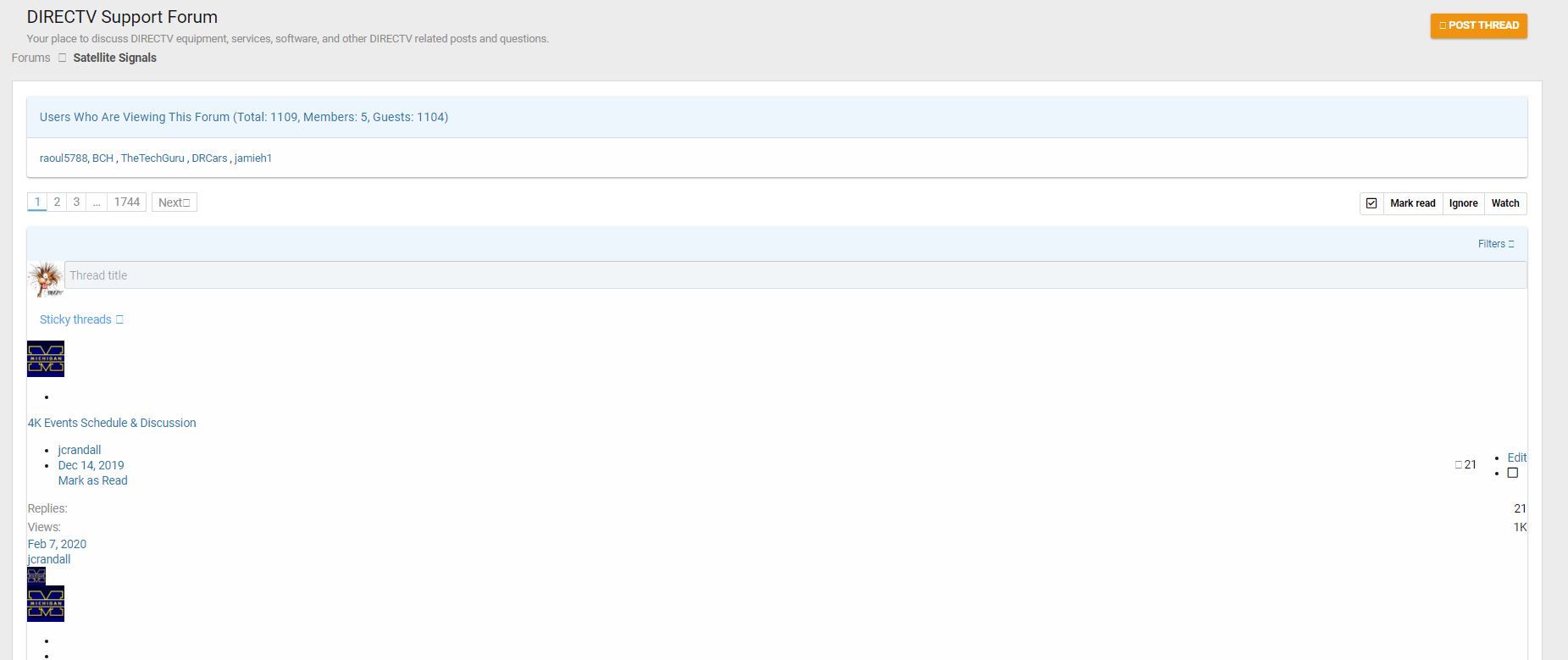Click Mark as Read for 4K Events thread
Screen dimensions: 1568x660
[92, 480]
